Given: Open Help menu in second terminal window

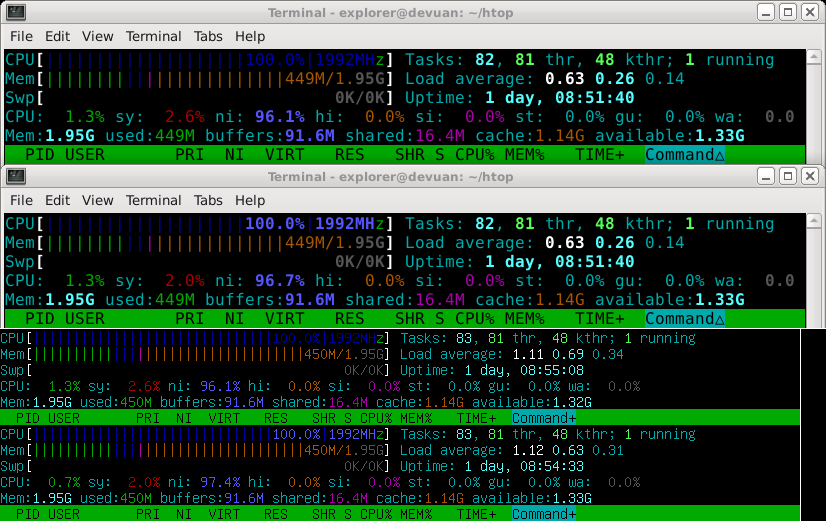Looking at the screenshot, I should [250, 200].
